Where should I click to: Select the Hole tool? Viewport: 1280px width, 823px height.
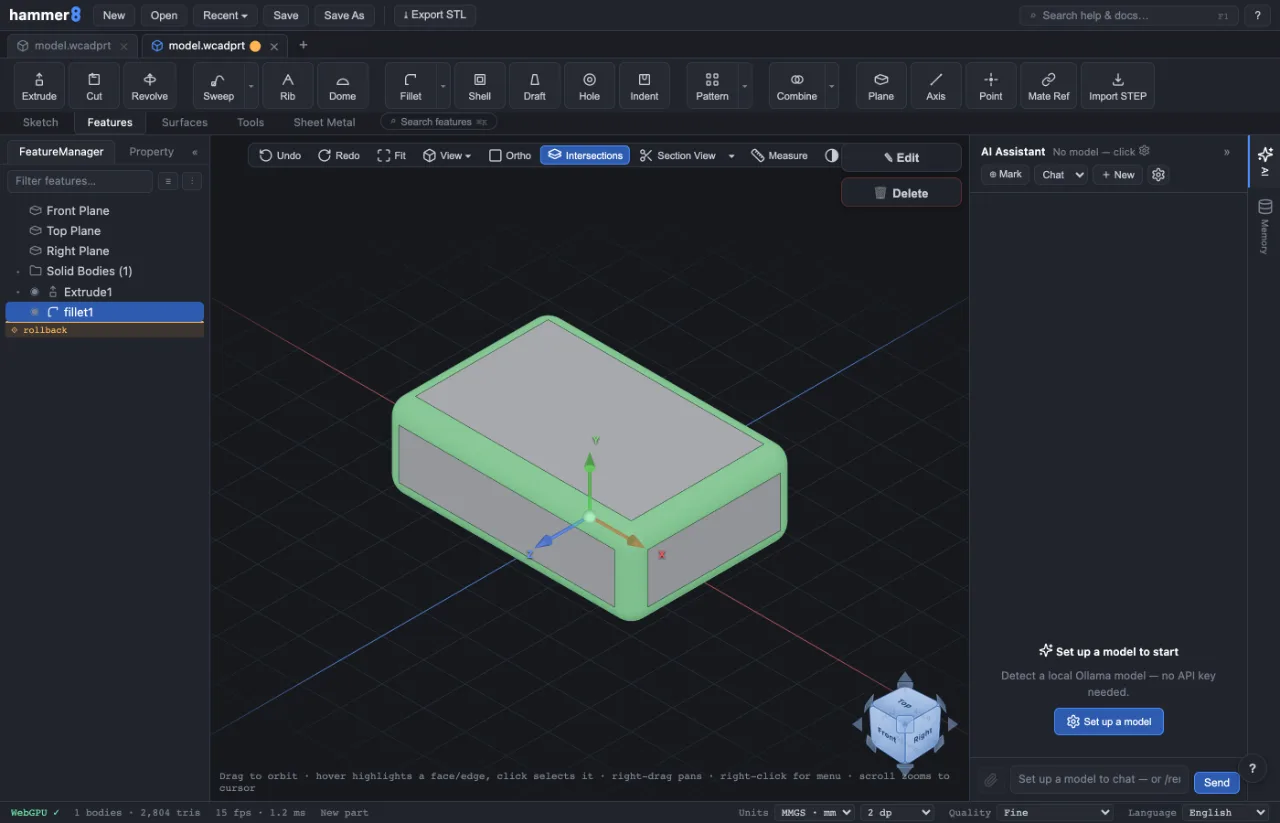tap(590, 86)
